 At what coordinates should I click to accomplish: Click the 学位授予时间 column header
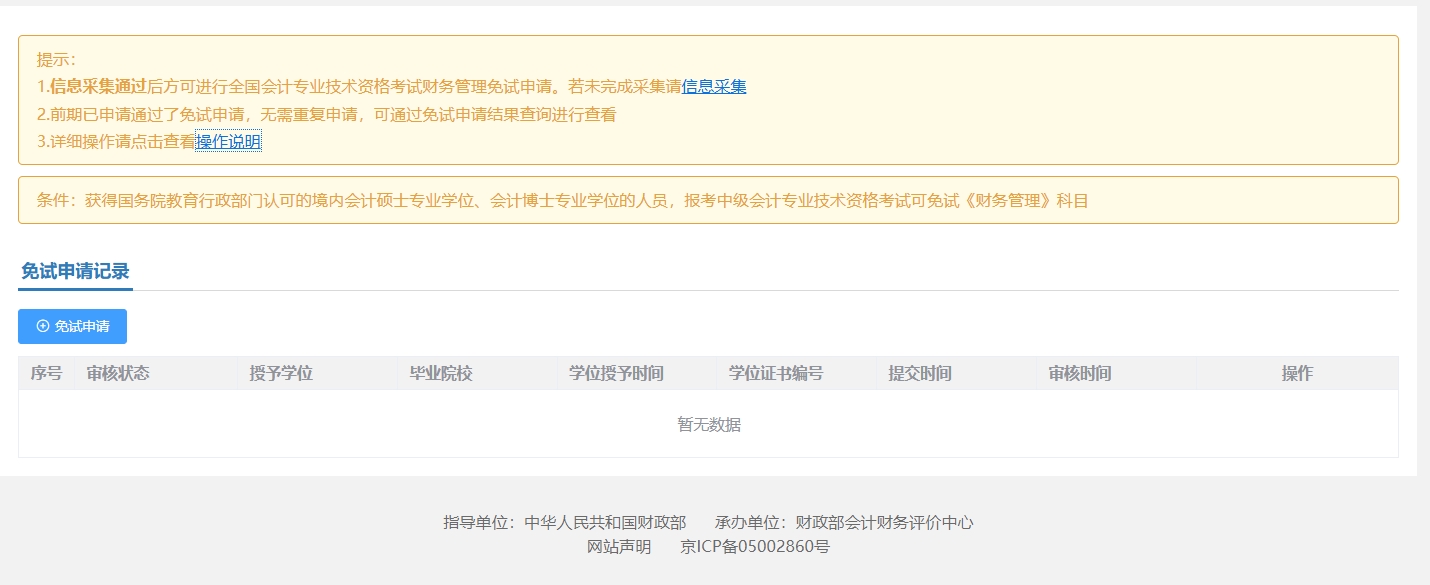tap(616, 373)
